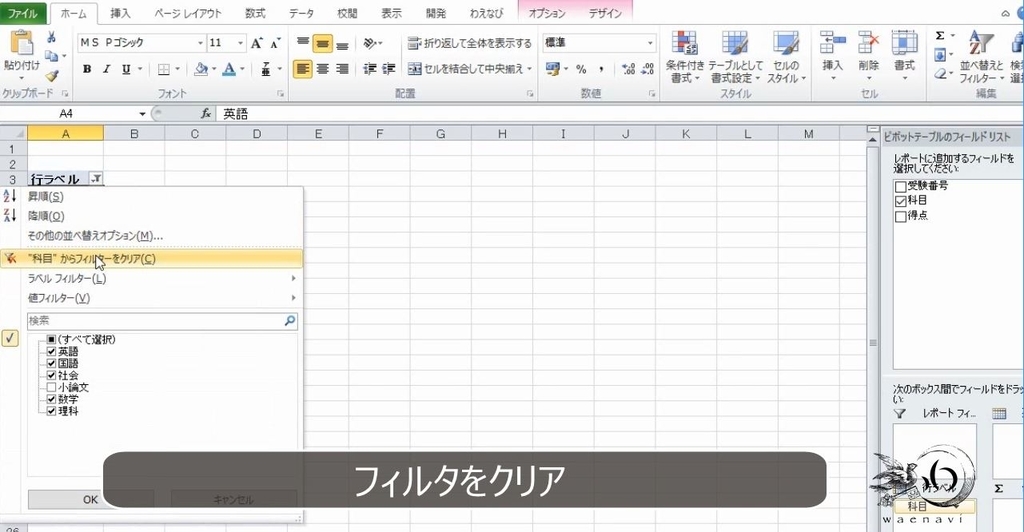The image size is (1024, 532).
Task: Select 降順 descending sort option
Action: (152, 216)
